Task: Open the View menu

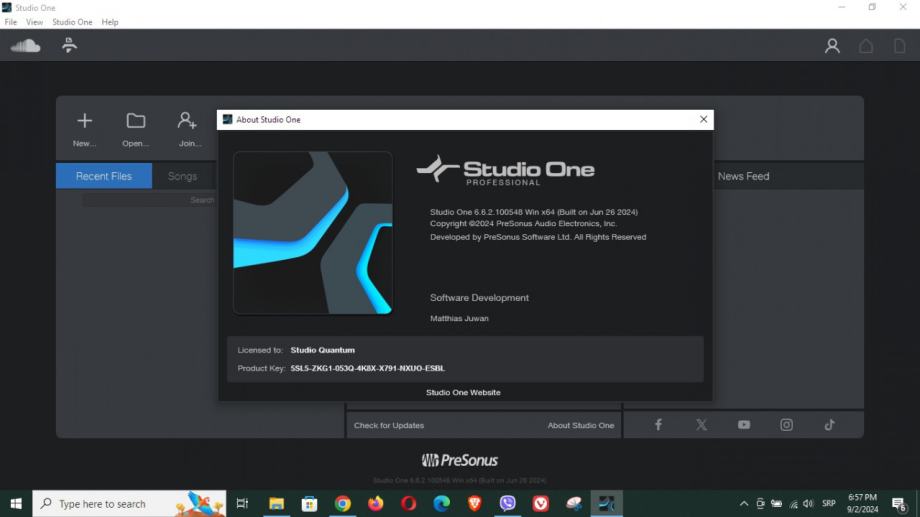Action: tap(34, 22)
